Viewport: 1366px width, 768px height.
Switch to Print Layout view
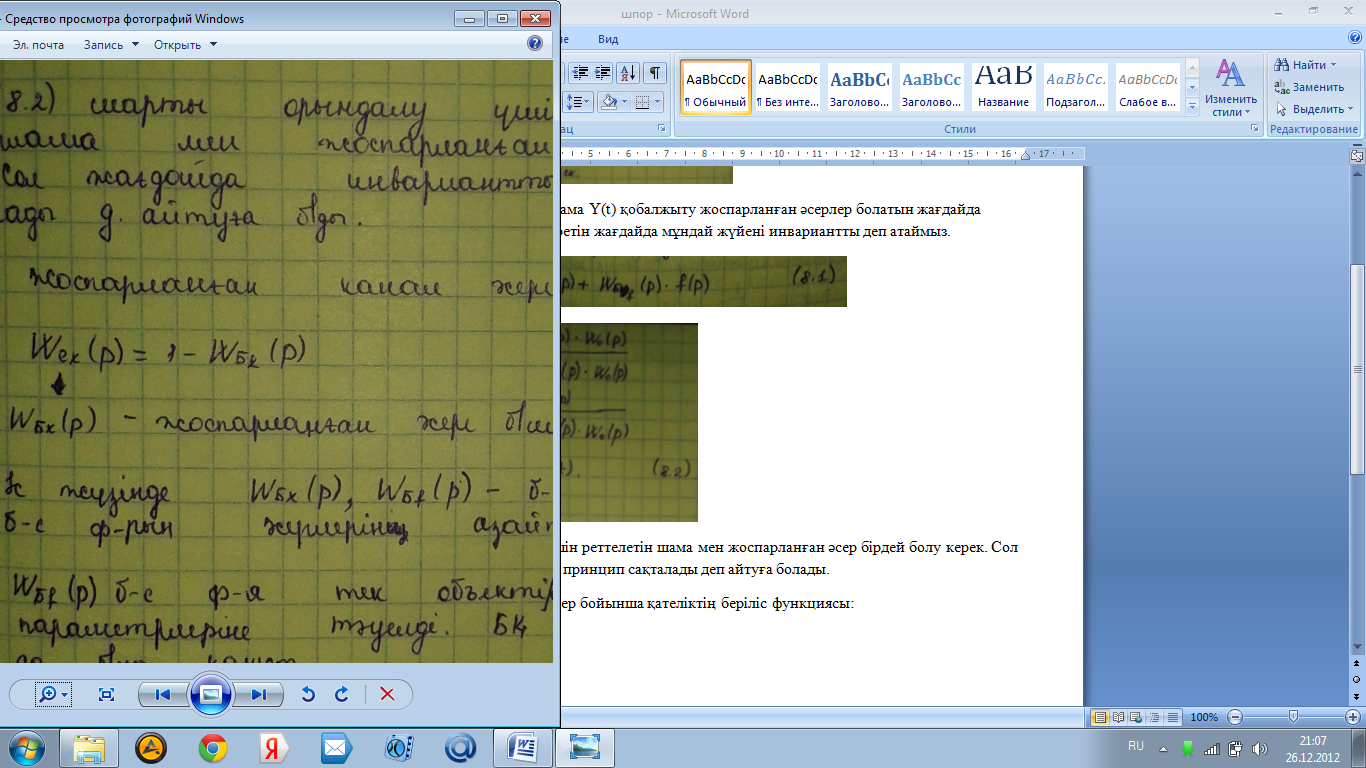(1100, 717)
